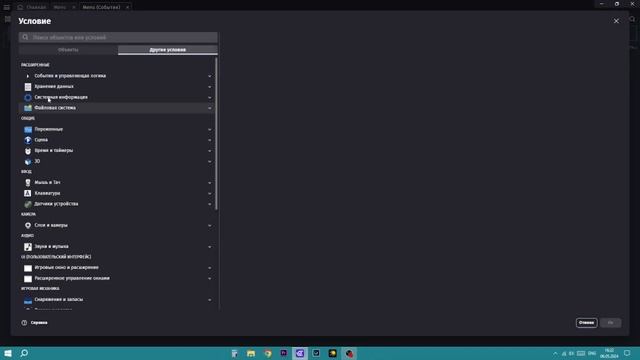Open Windows taskbar search
Image resolution: width=640 pixels, height=360 pixels.
coord(24,353)
